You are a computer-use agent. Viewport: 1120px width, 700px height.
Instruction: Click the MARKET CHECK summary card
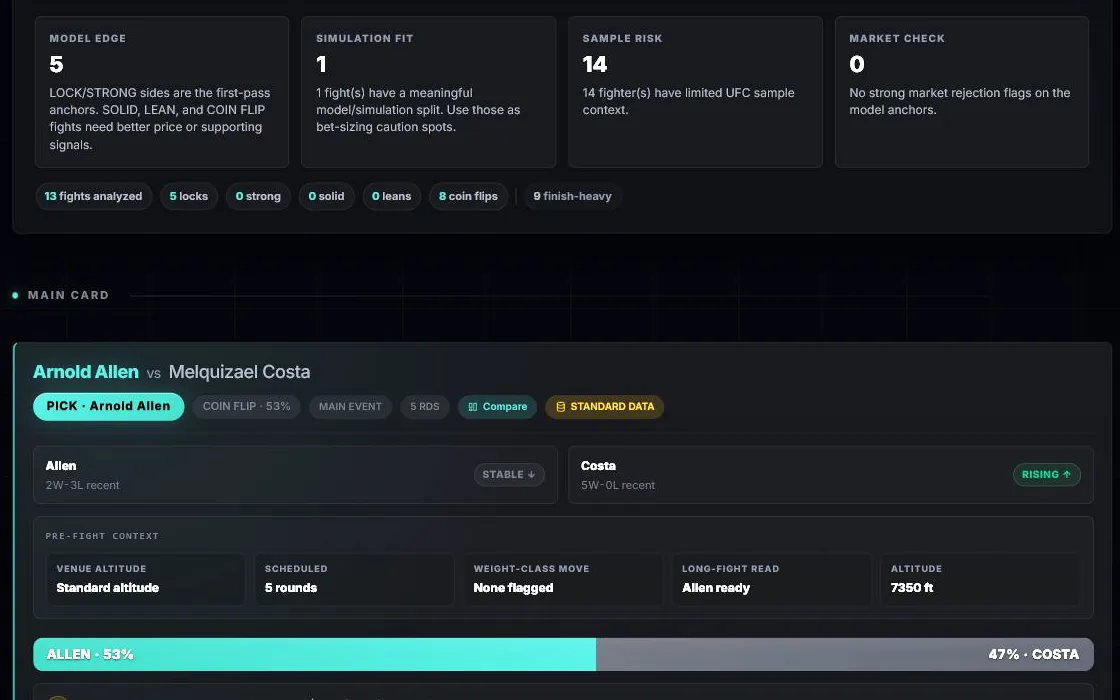[961, 92]
